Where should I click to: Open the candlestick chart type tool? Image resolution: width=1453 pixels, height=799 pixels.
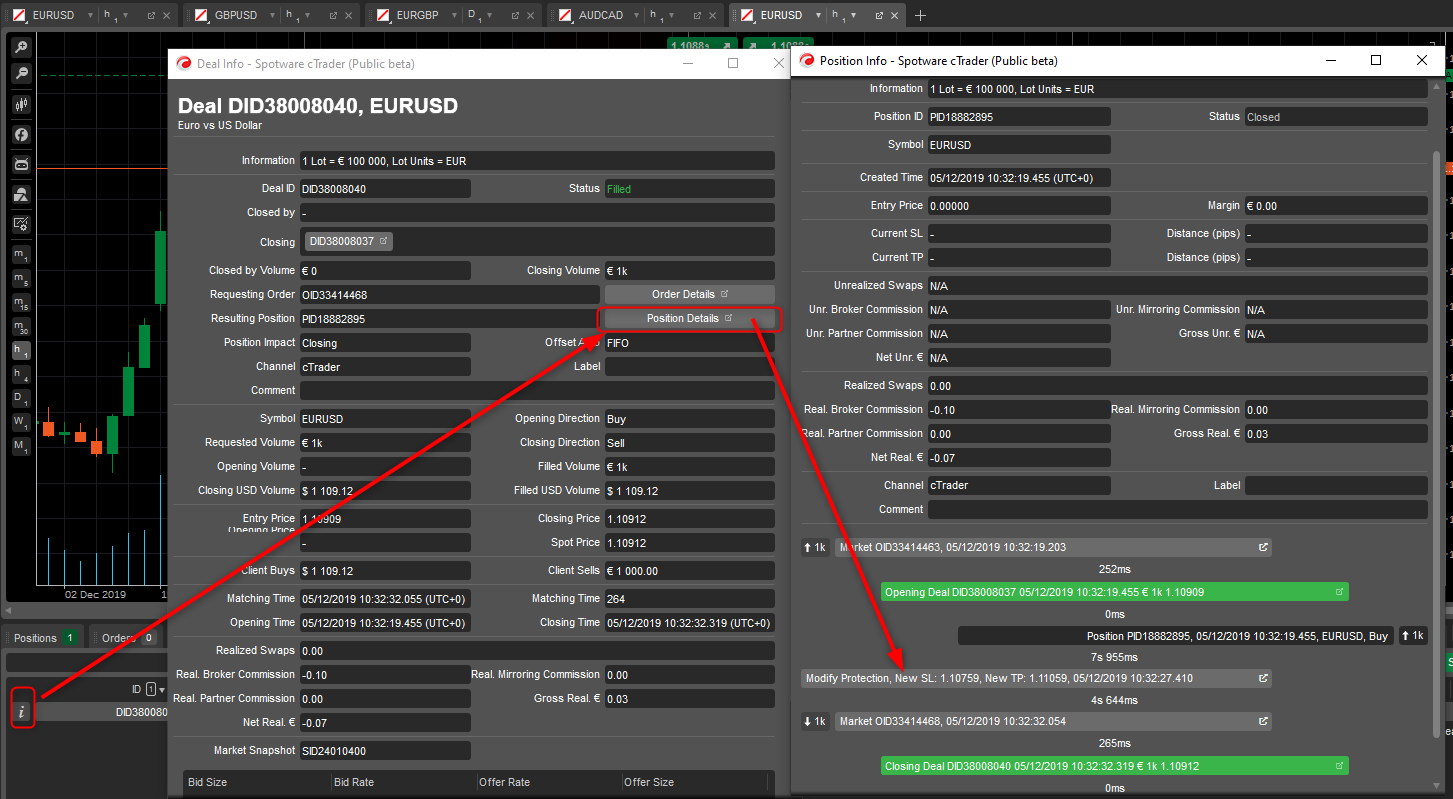[x=21, y=104]
